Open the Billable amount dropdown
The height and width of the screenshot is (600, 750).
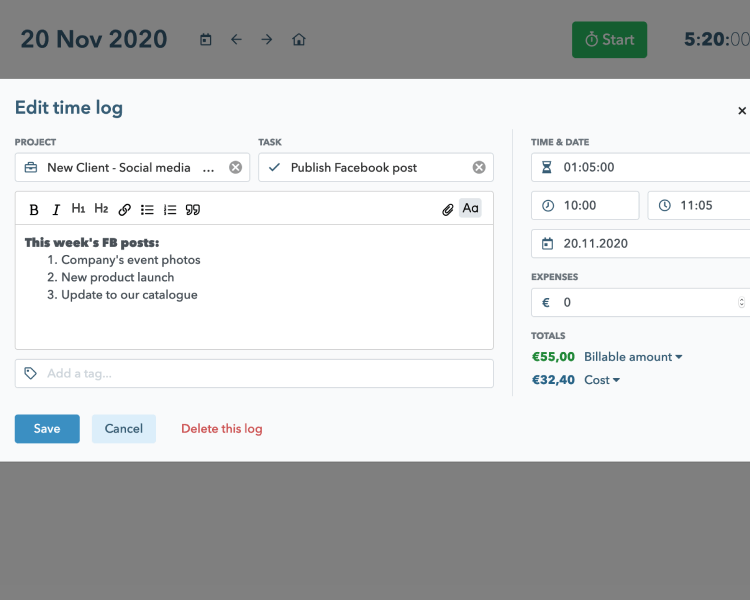pyautogui.click(x=633, y=357)
